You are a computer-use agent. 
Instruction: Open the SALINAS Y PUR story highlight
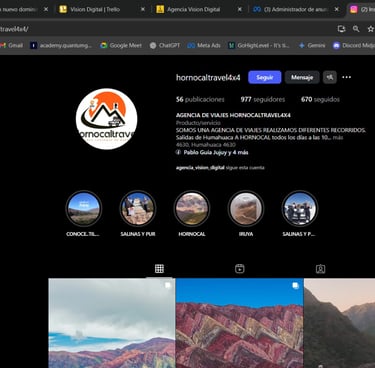[x=138, y=213]
